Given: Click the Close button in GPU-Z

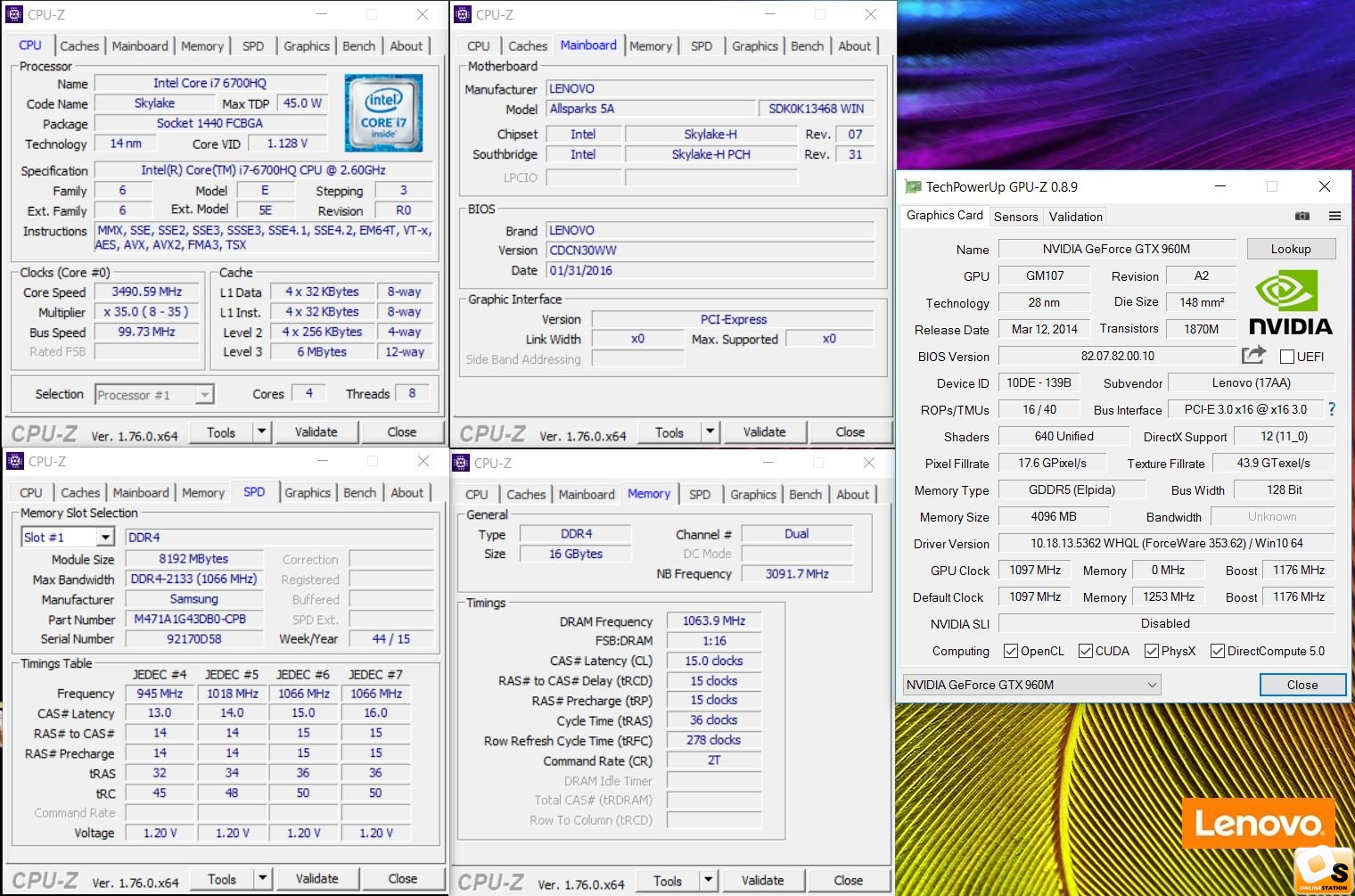Looking at the screenshot, I should (x=1302, y=685).
